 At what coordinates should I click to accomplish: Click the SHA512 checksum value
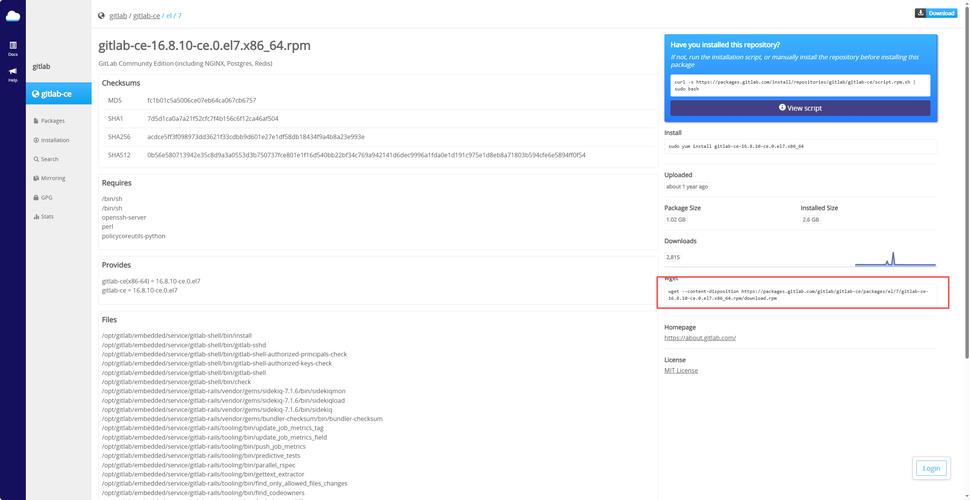coord(366,155)
